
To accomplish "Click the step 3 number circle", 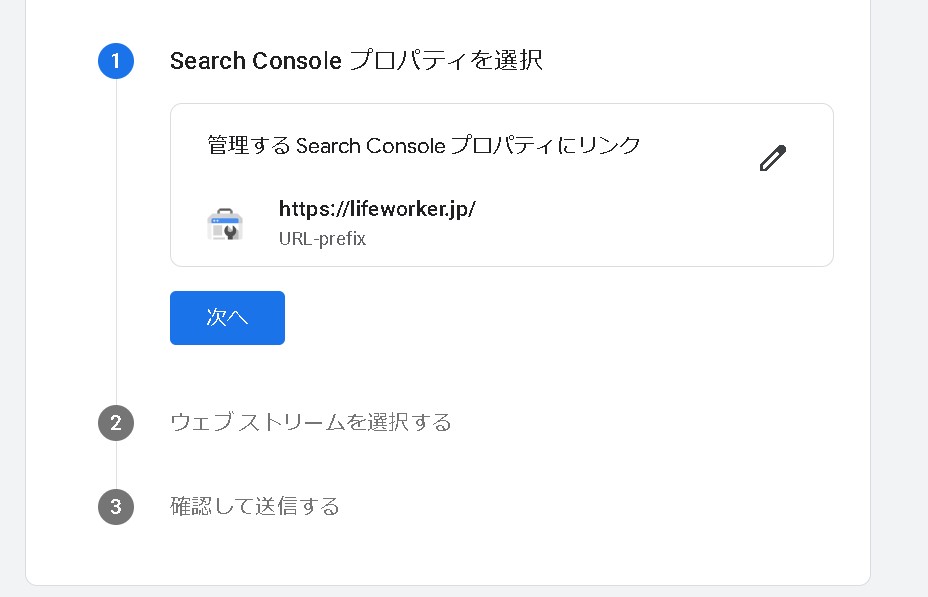I will tap(116, 506).
